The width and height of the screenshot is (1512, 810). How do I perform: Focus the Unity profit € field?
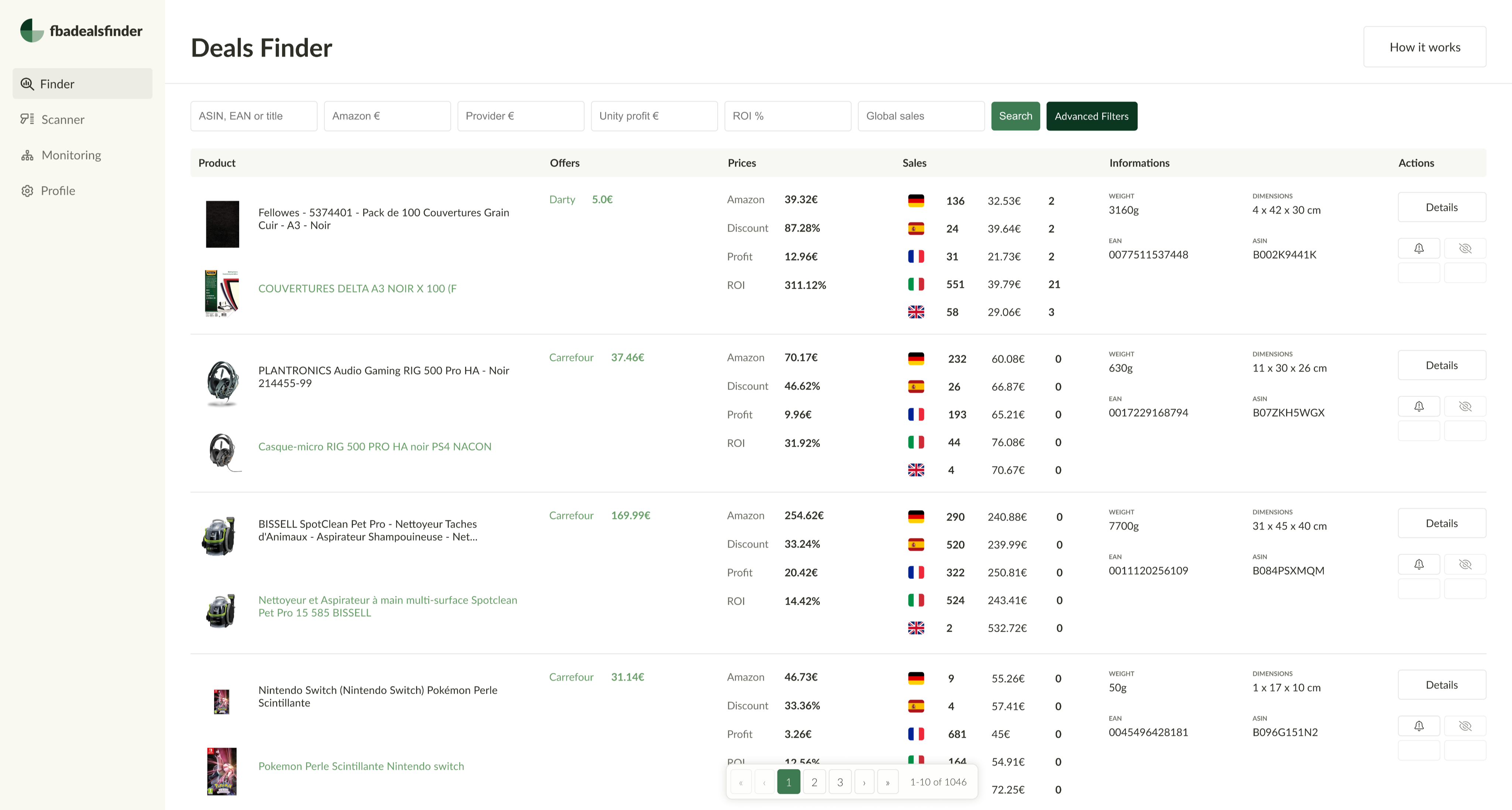click(x=654, y=116)
